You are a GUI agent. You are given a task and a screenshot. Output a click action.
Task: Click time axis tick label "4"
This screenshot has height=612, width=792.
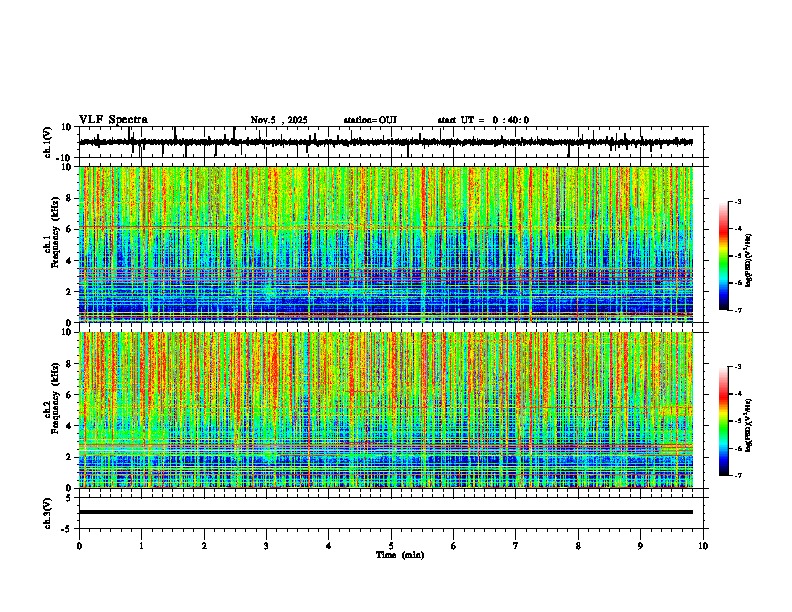[329, 546]
